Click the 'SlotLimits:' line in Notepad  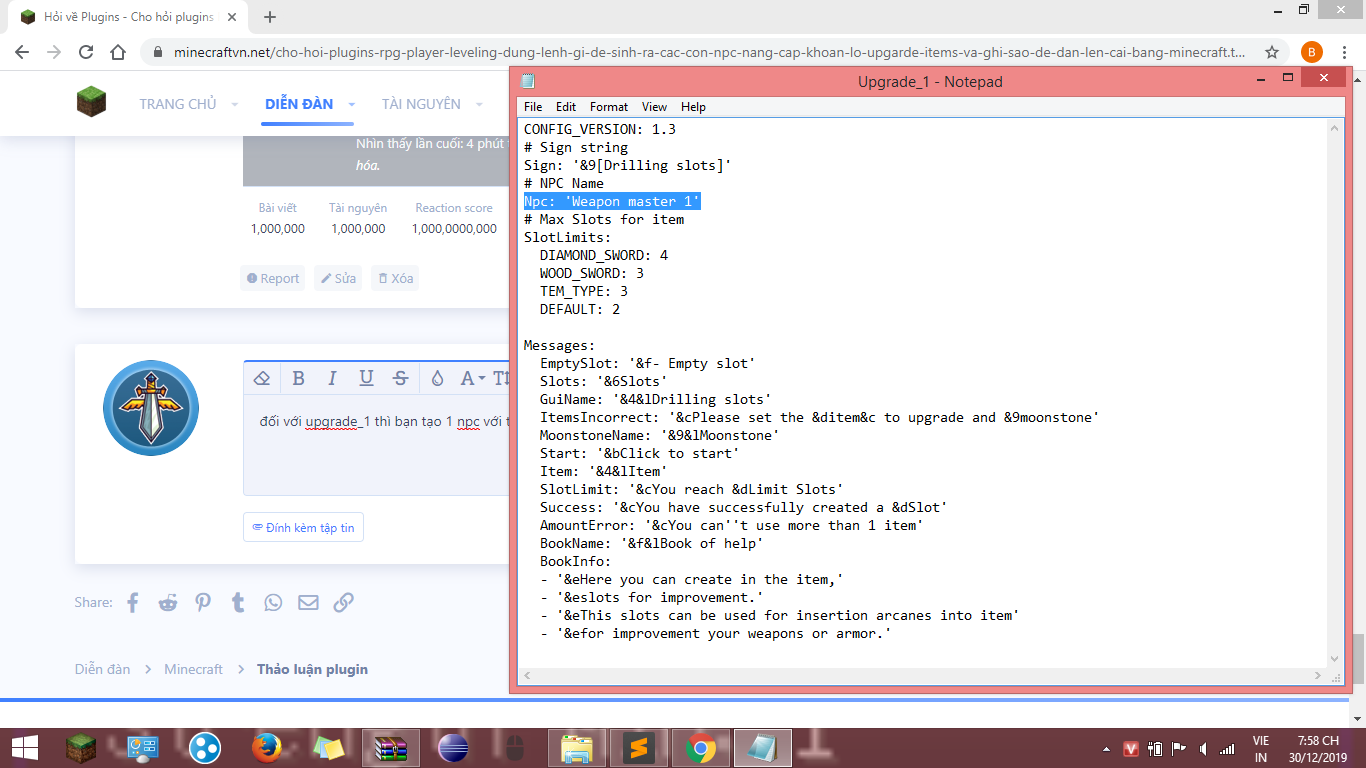click(568, 237)
